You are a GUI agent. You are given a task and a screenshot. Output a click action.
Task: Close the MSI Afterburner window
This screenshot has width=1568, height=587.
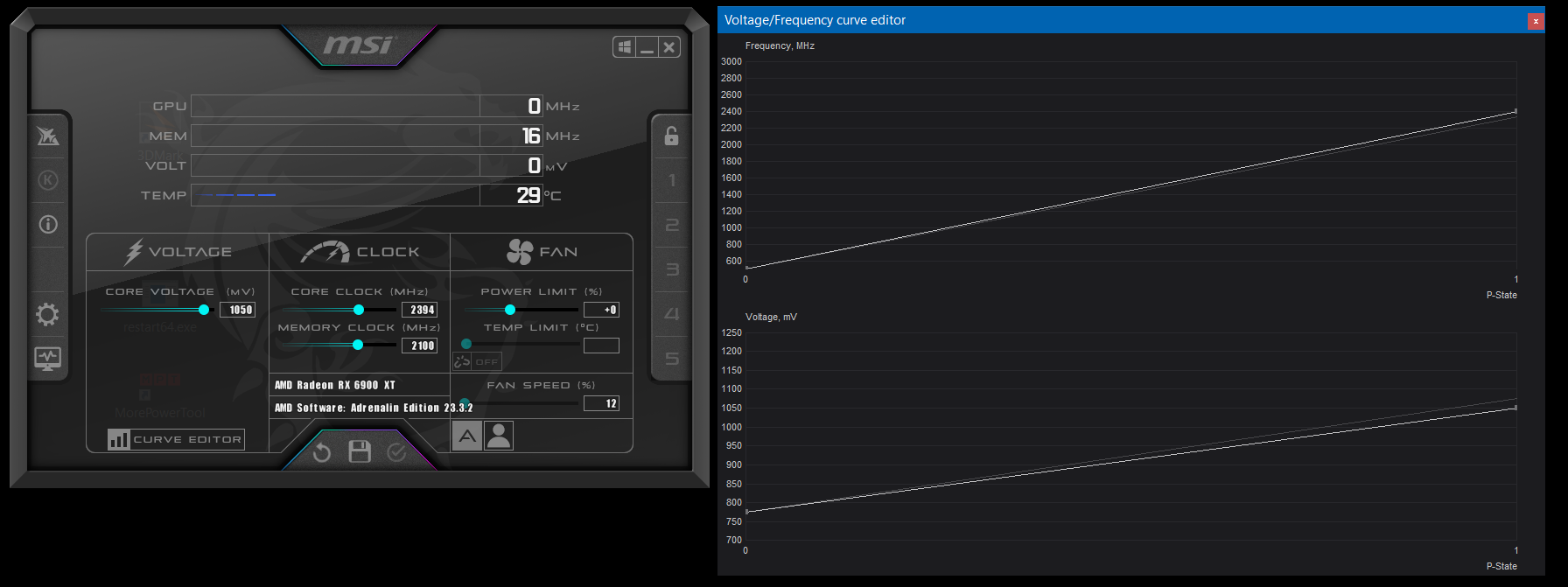(x=669, y=47)
